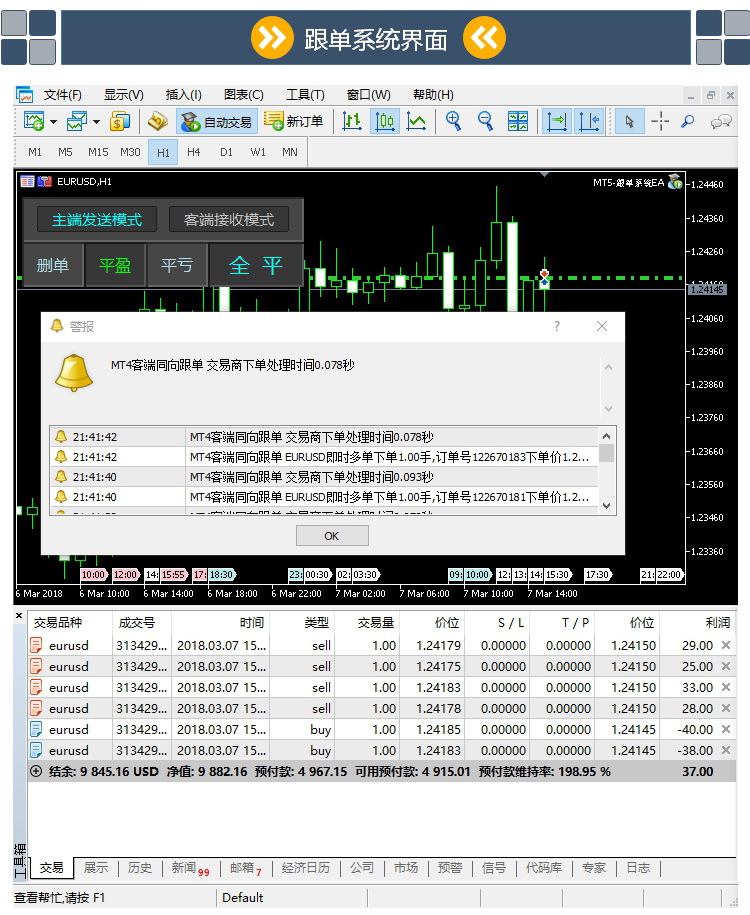Open the 文件(F) menu

point(62,95)
